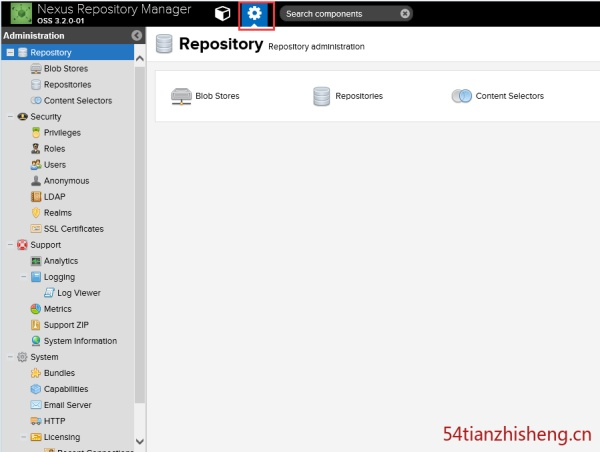Image resolution: width=600 pixels, height=452 pixels.
Task: Click the Users group icon
Action: (x=36, y=165)
